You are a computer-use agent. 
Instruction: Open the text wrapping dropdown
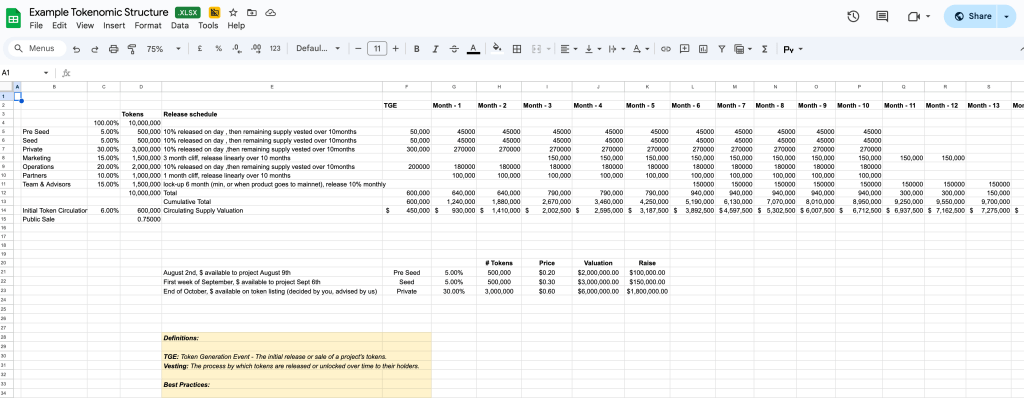point(615,48)
